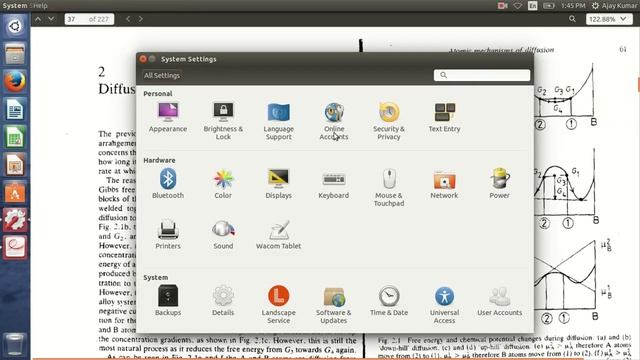Open Universal Access settings
Viewport: 640px width, 360px height.
pyautogui.click(x=444, y=304)
